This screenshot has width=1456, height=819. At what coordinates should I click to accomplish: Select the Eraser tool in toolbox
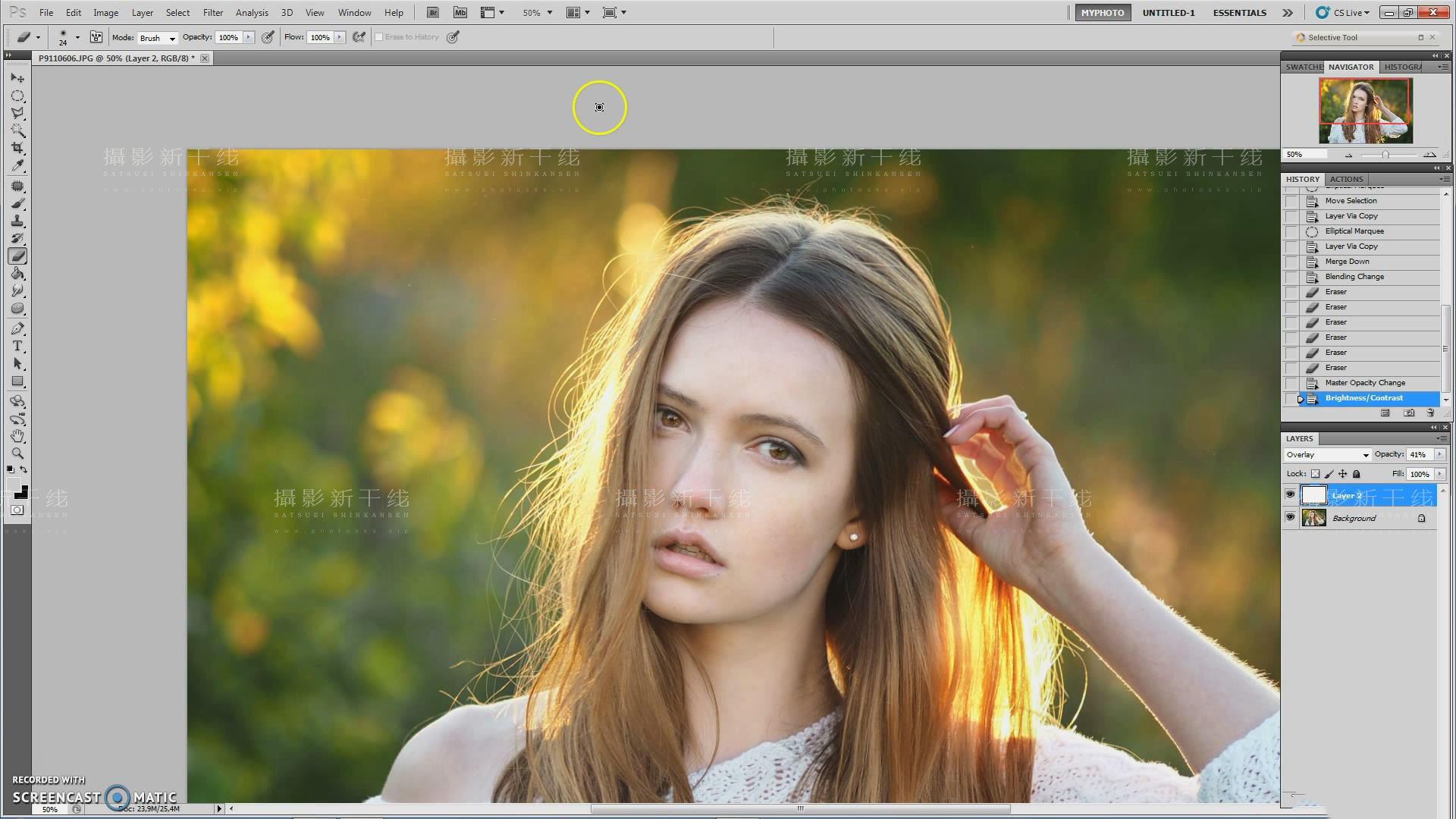(17, 256)
